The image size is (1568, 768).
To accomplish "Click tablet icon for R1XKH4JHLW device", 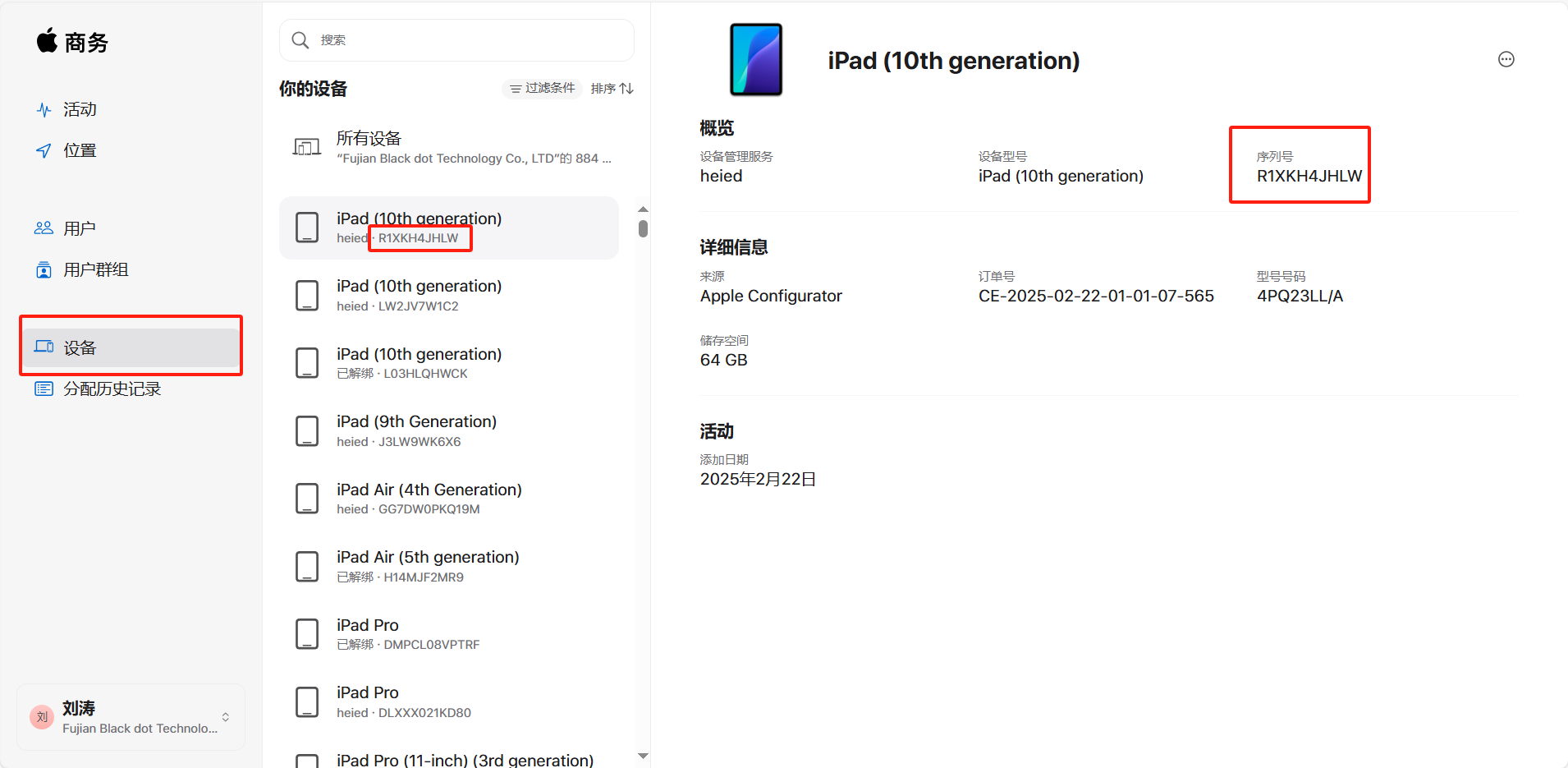I will coord(307,228).
